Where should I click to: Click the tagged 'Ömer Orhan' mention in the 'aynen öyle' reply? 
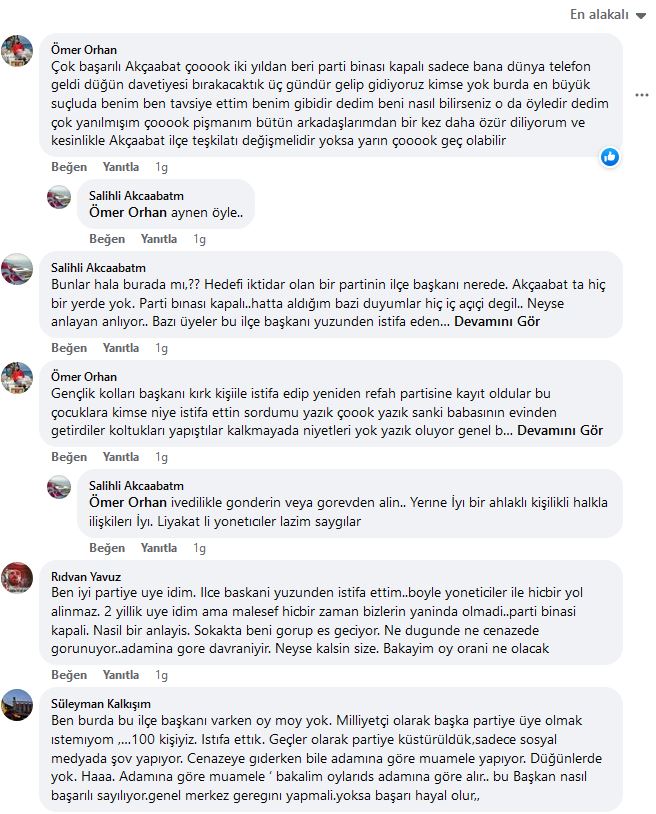point(128,212)
